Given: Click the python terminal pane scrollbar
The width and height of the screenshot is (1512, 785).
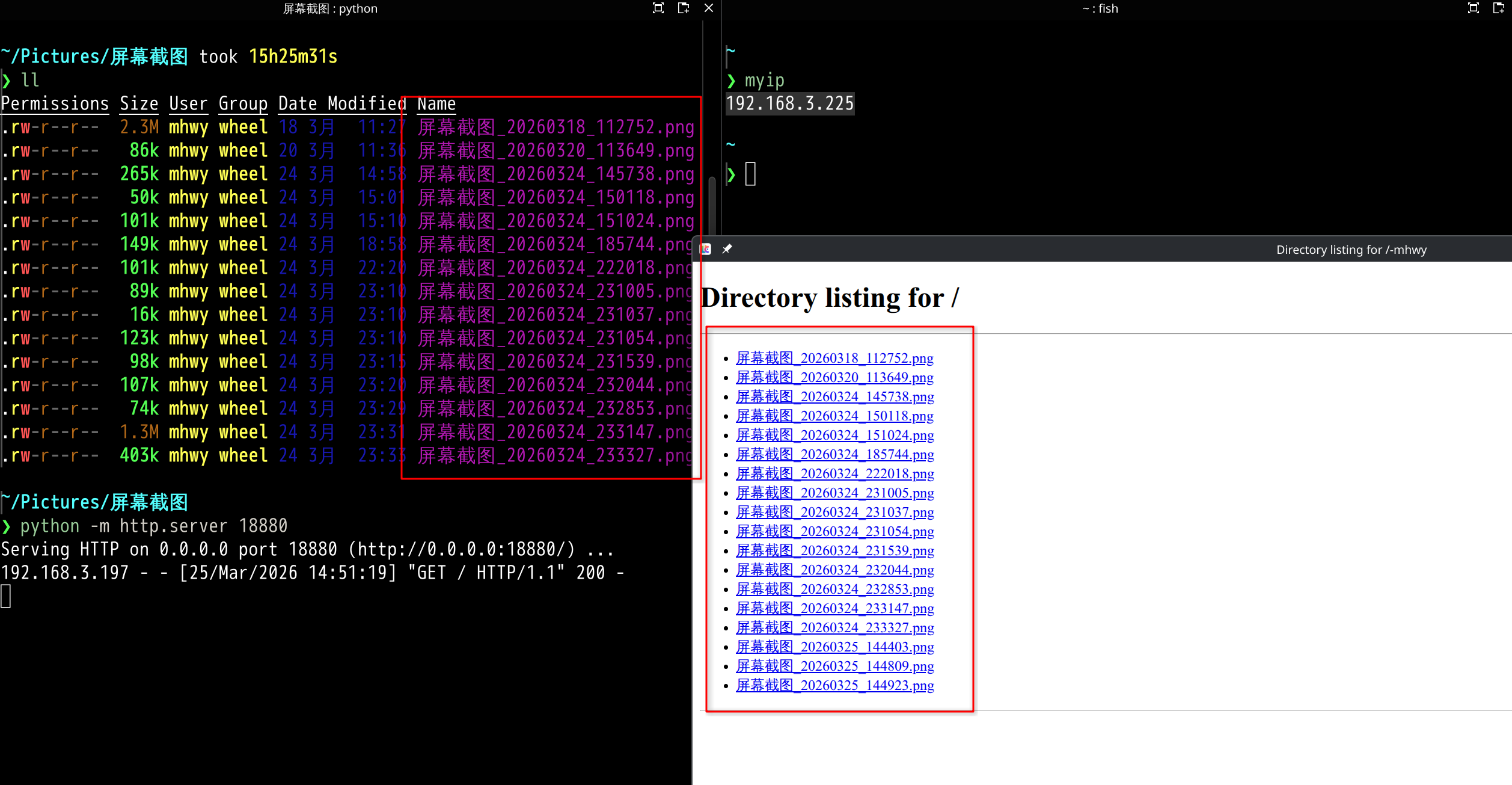Looking at the screenshot, I should point(712,206).
